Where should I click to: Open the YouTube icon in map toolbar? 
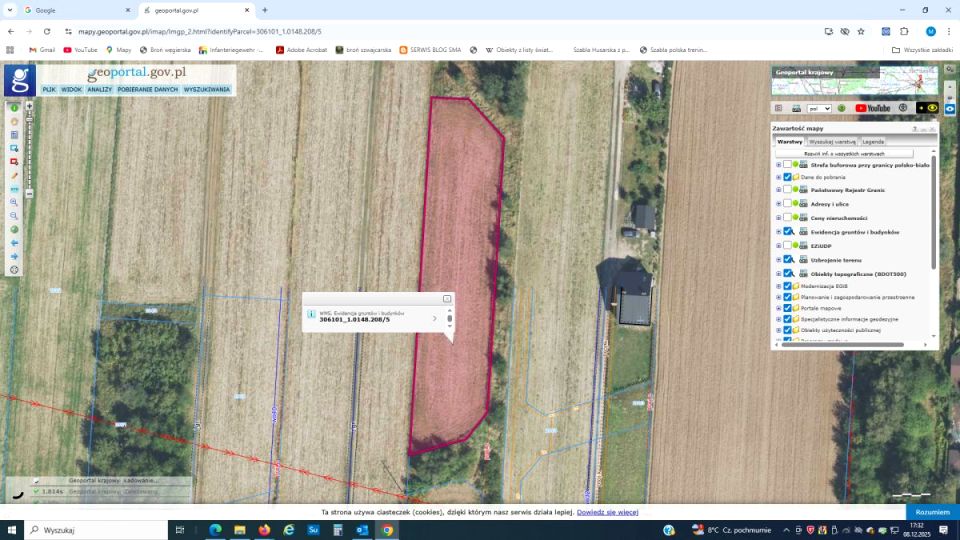point(872,108)
